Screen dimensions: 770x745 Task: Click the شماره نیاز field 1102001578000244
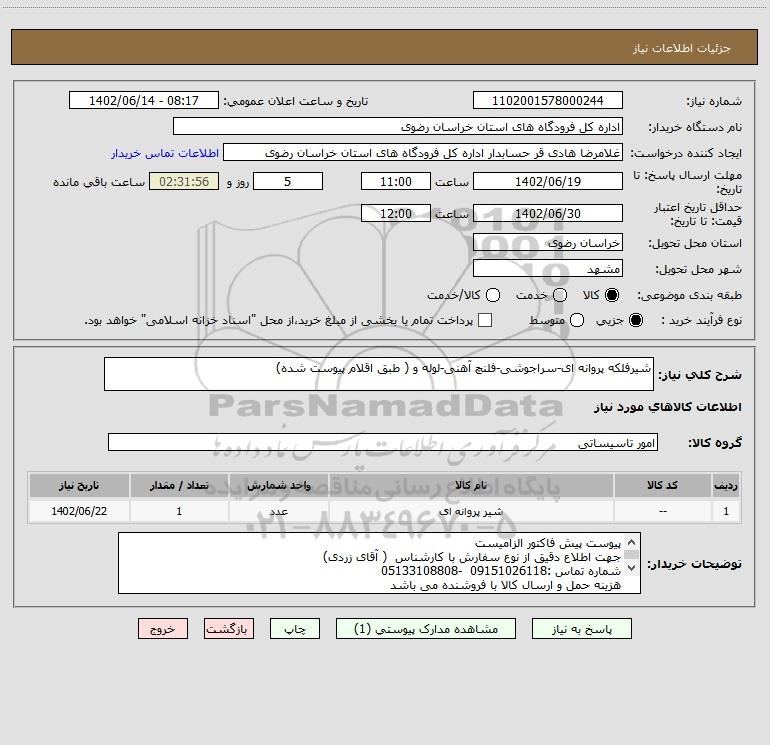(x=548, y=100)
